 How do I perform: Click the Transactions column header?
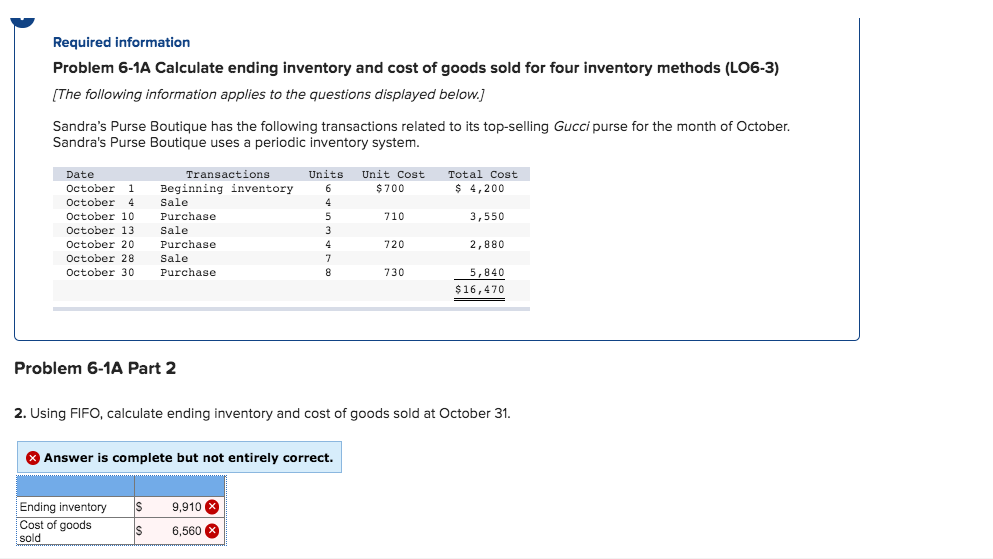pyautogui.click(x=228, y=174)
